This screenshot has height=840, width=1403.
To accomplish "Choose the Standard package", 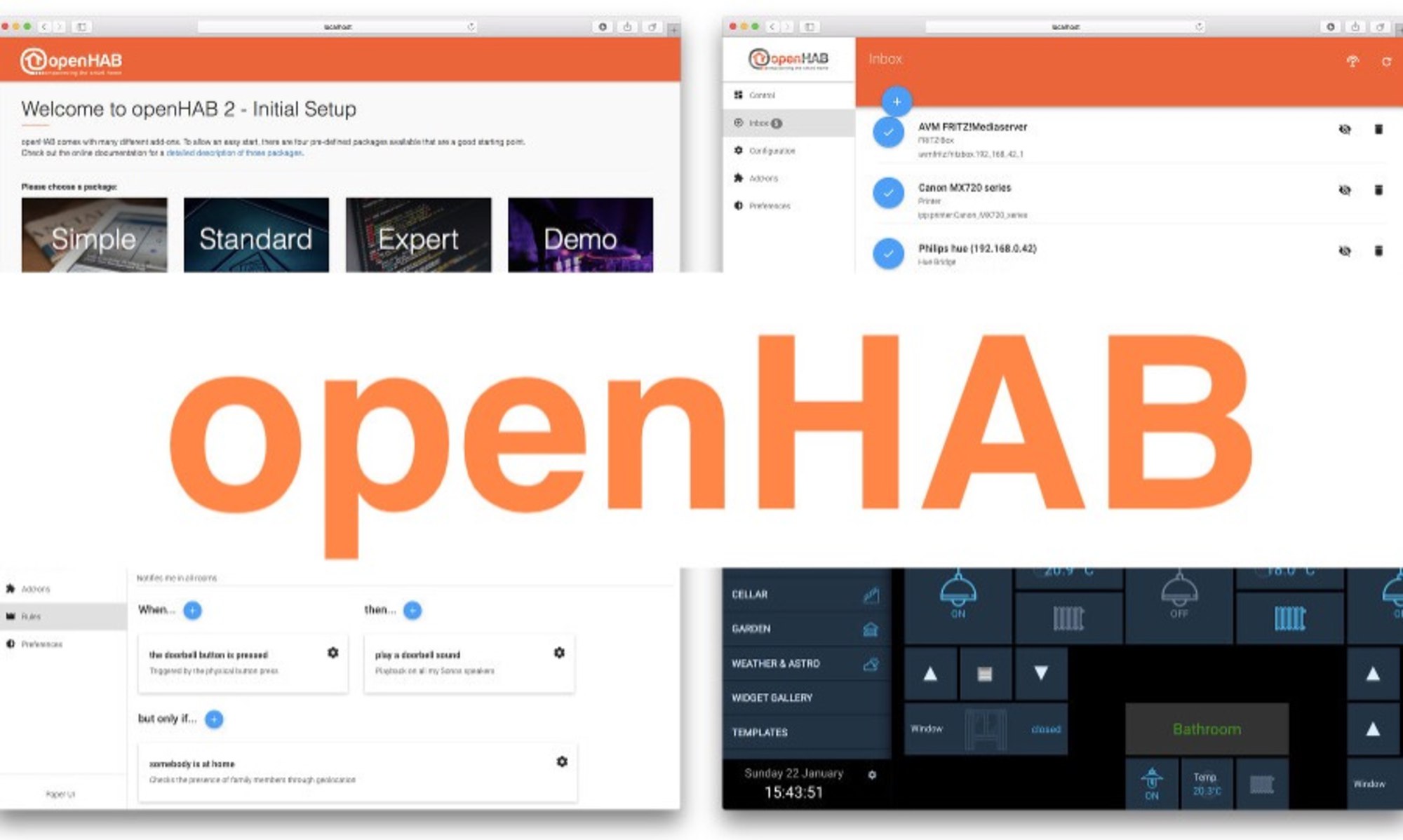I will coord(256,235).
